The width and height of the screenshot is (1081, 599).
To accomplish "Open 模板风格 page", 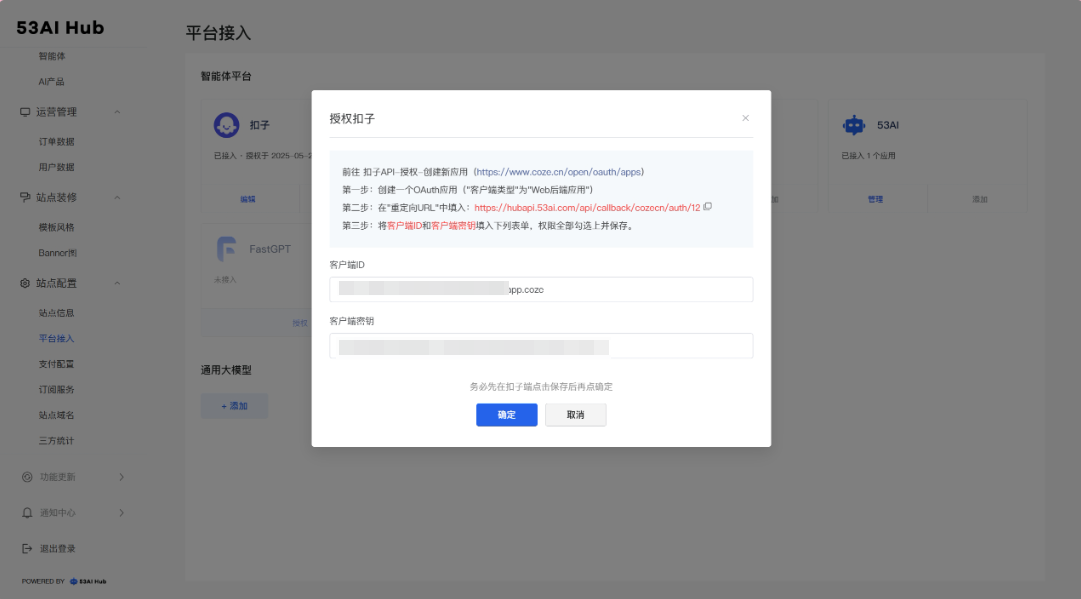I will 57,227.
